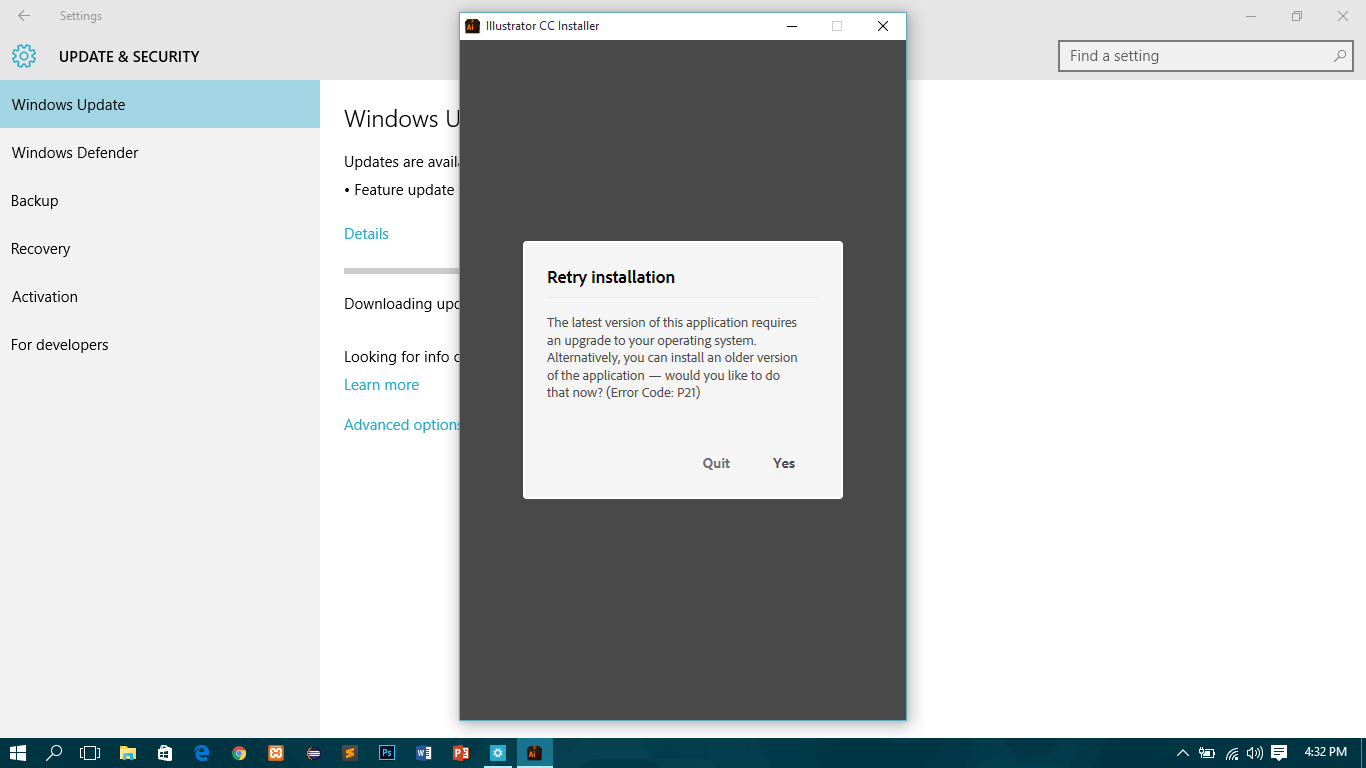Click the Find a setting search box
The image size is (1366, 768).
(x=1205, y=56)
